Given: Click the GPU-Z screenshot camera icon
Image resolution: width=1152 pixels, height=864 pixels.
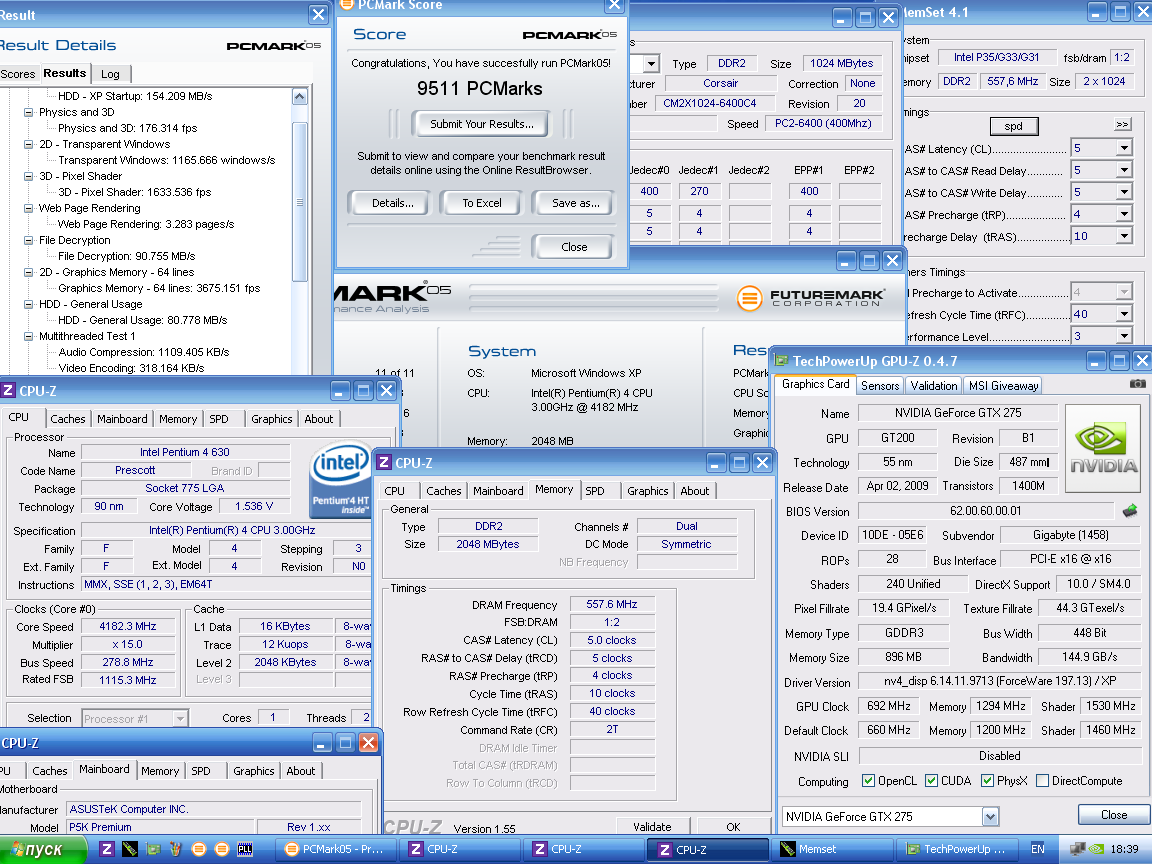Looking at the screenshot, I should pyautogui.click(x=1137, y=384).
